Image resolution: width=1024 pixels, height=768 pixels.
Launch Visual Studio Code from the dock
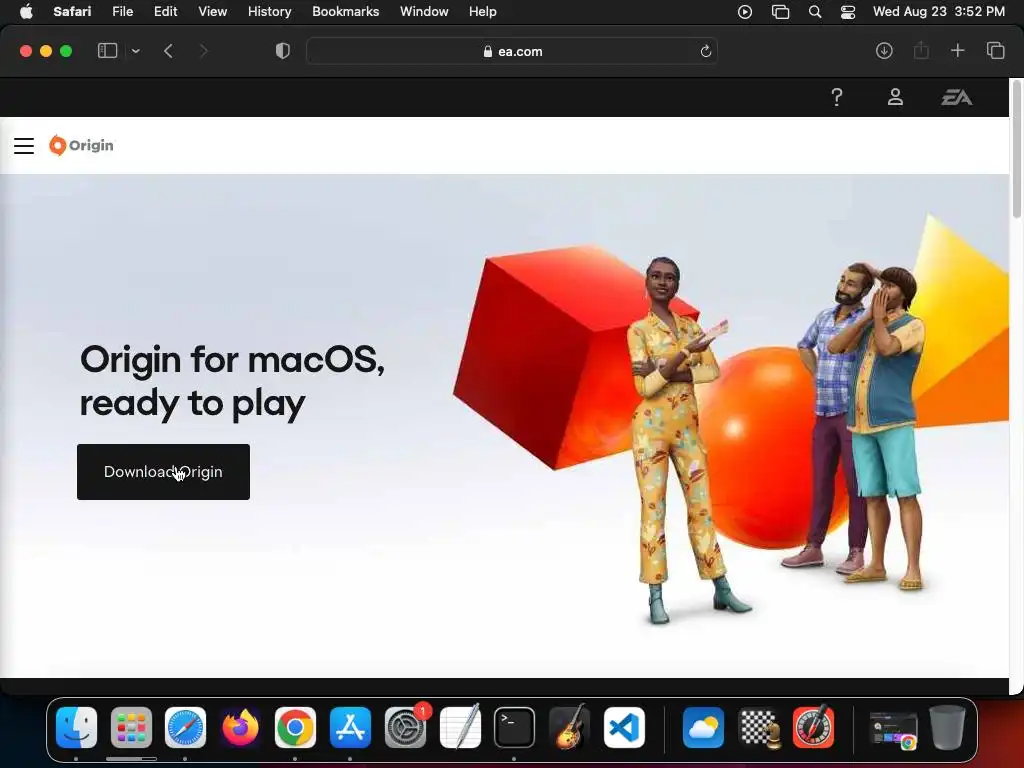(x=624, y=728)
